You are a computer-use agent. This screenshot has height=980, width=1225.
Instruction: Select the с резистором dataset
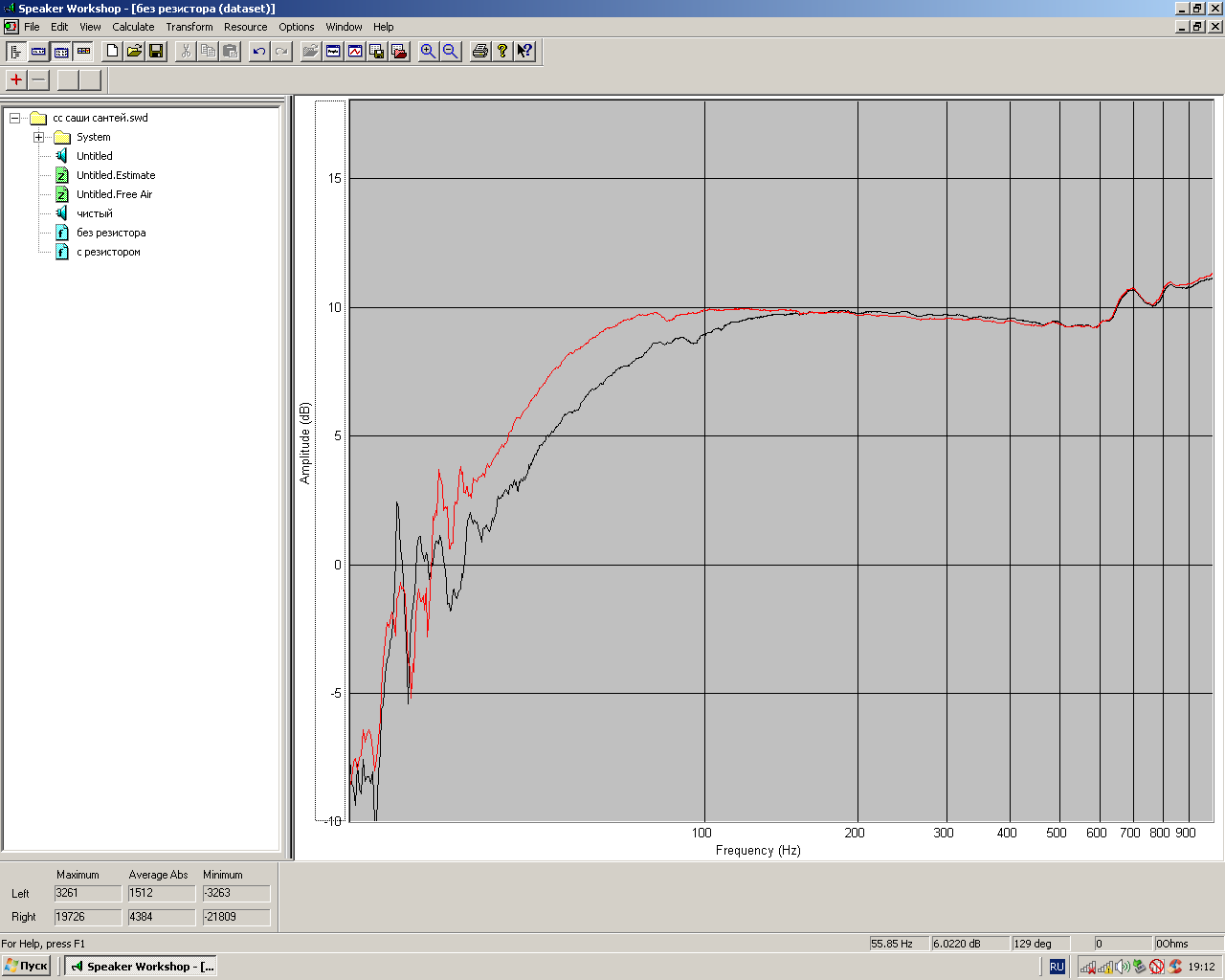point(108,252)
